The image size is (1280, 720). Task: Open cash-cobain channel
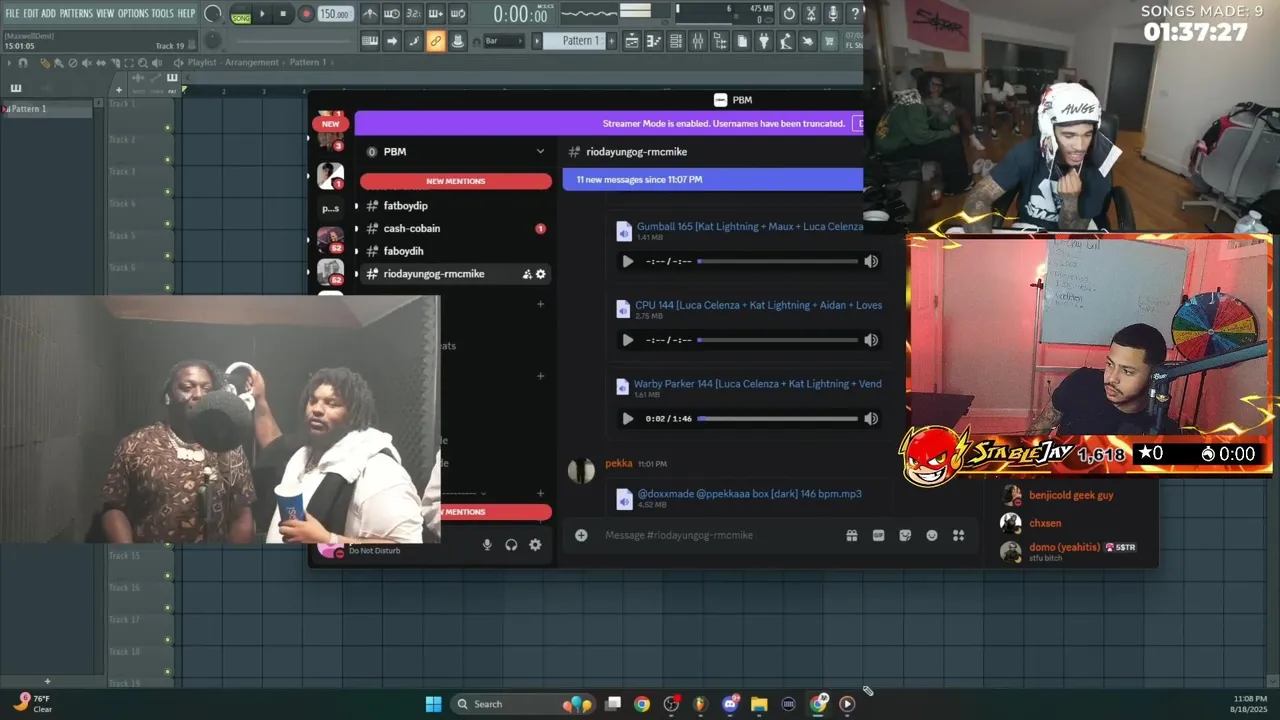[x=412, y=229]
